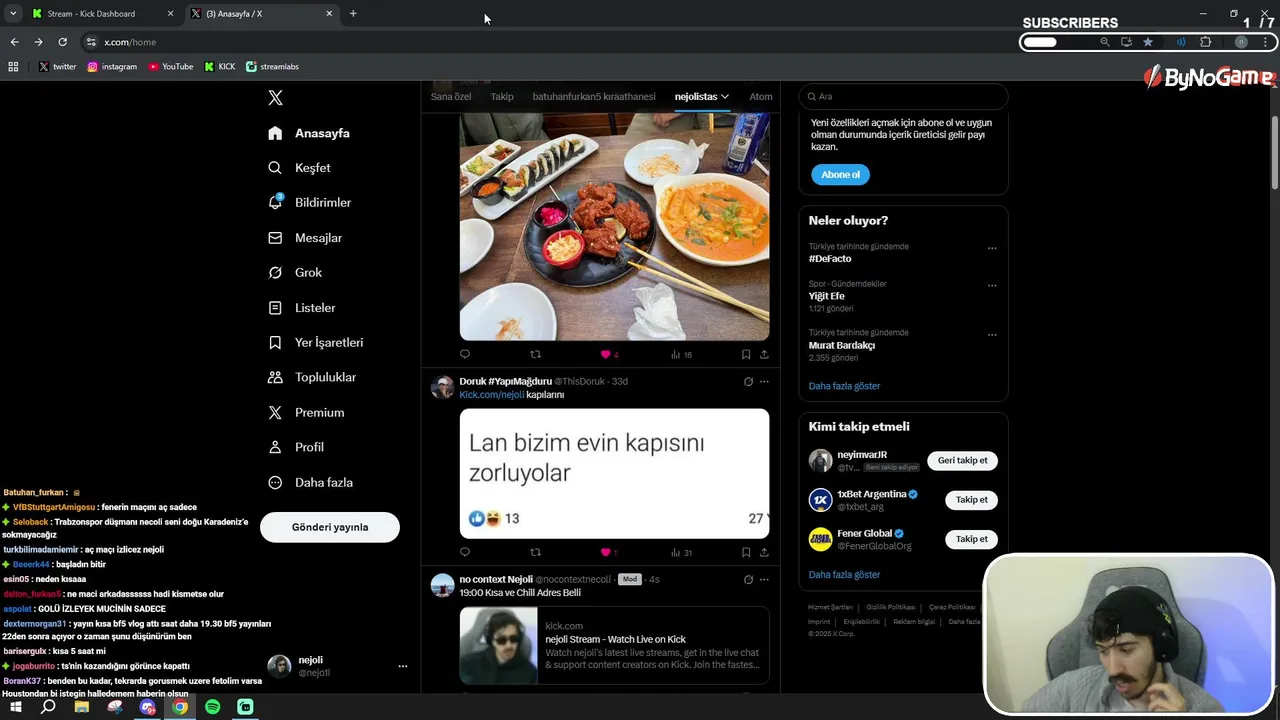
Task: Open Listeler in the sidebar
Action: [x=302, y=308]
